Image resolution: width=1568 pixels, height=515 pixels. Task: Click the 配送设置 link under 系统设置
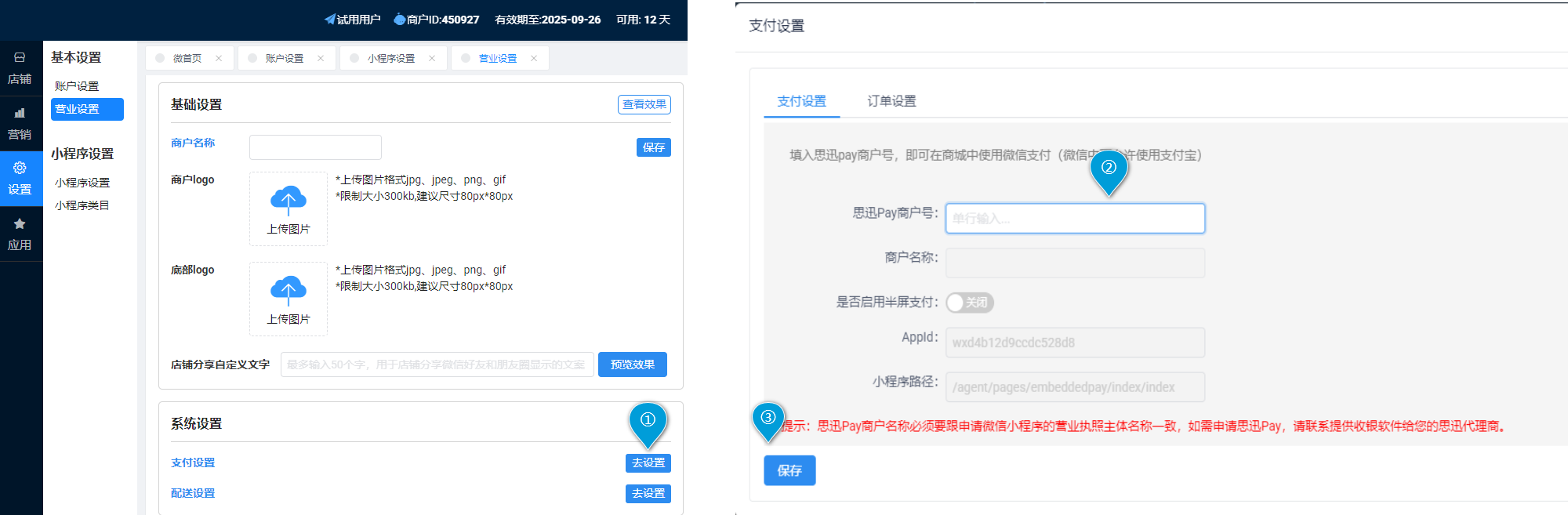(x=193, y=494)
